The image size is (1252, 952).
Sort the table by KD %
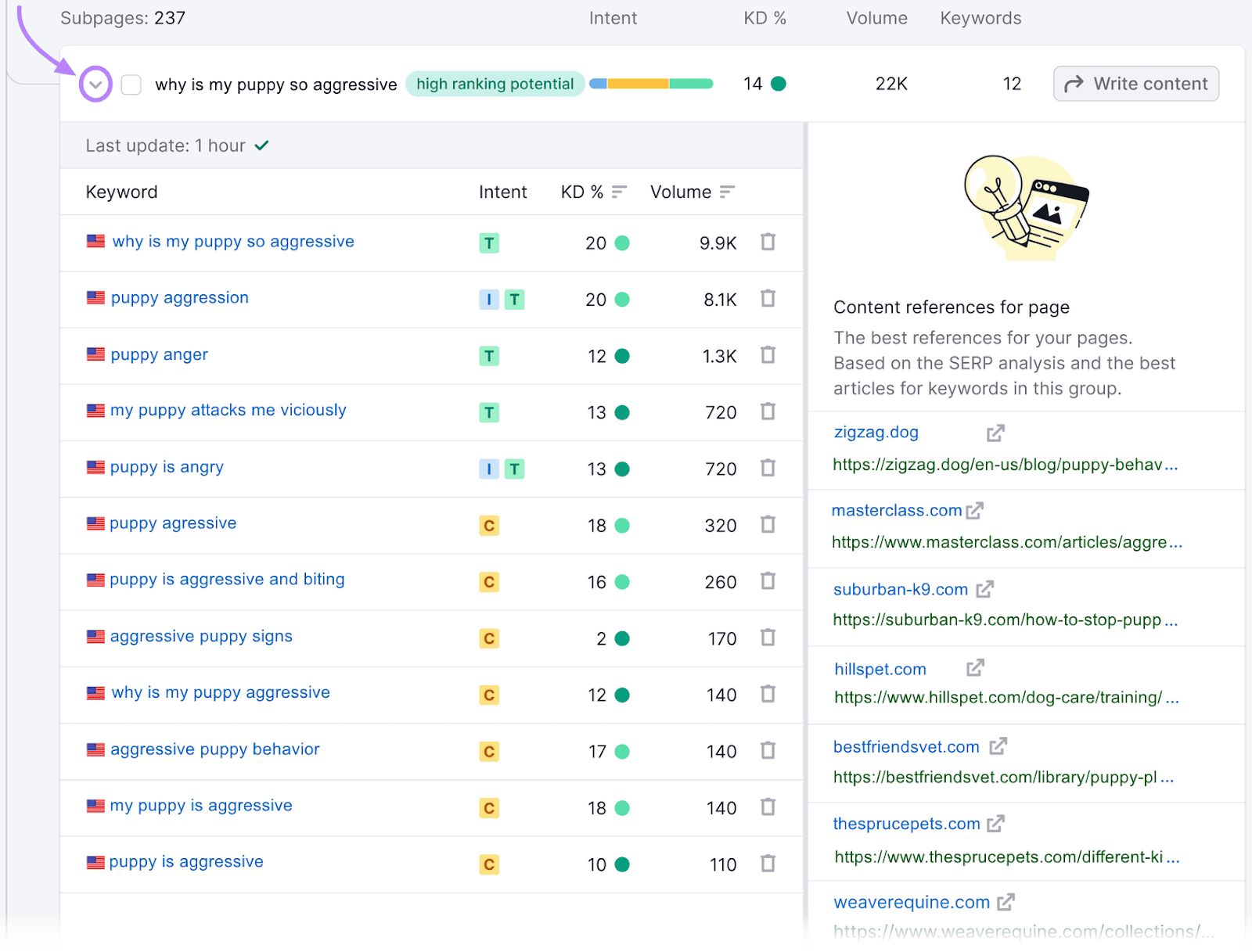pyautogui.click(x=617, y=190)
